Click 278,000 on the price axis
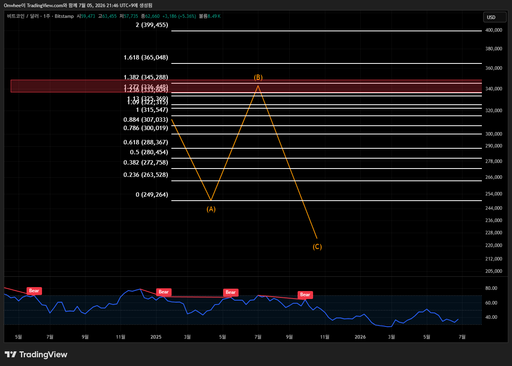 pos(494,161)
